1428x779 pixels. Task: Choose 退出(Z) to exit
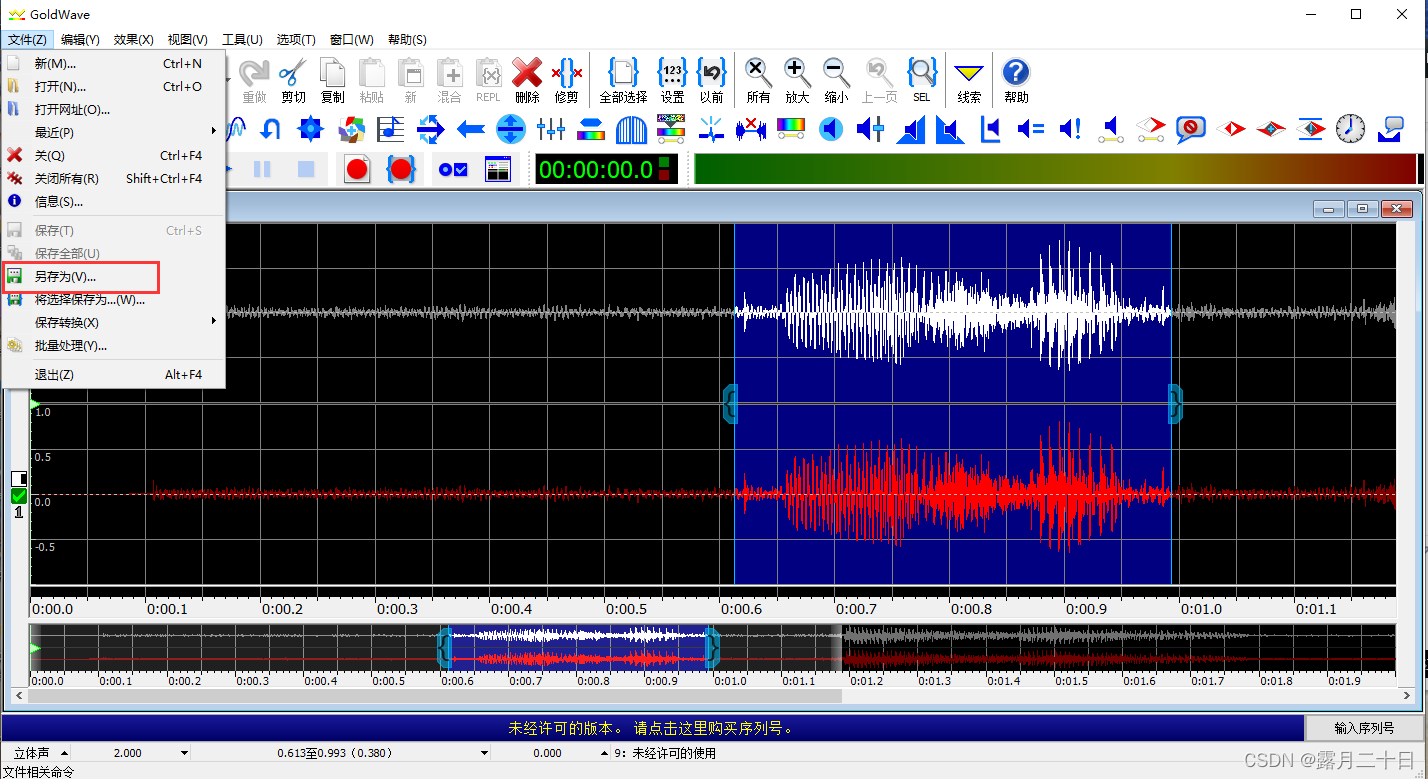pyautogui.click(x=113, y=374)
